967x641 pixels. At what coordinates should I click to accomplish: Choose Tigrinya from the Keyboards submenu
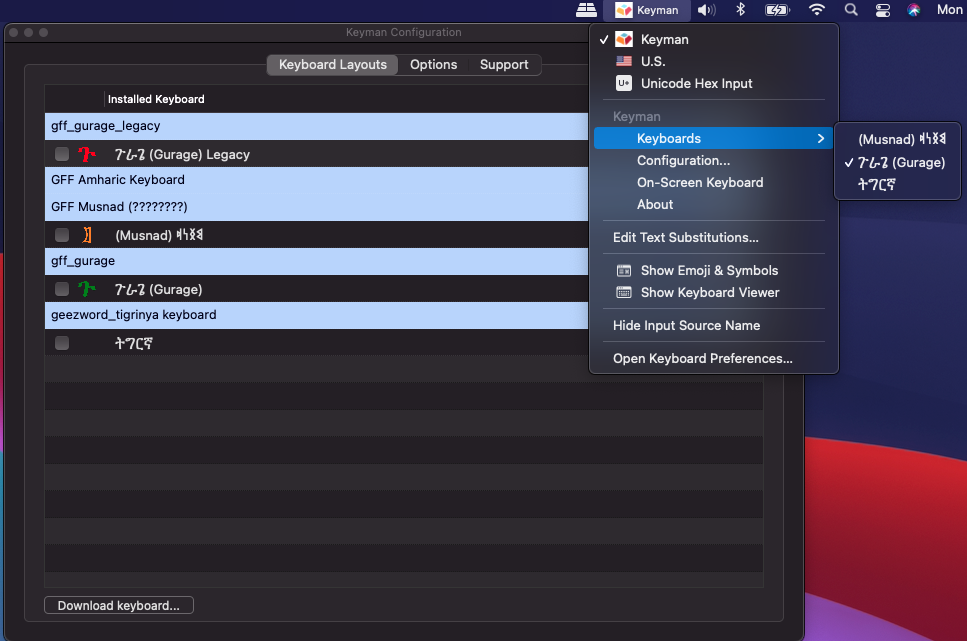[878, 184]
